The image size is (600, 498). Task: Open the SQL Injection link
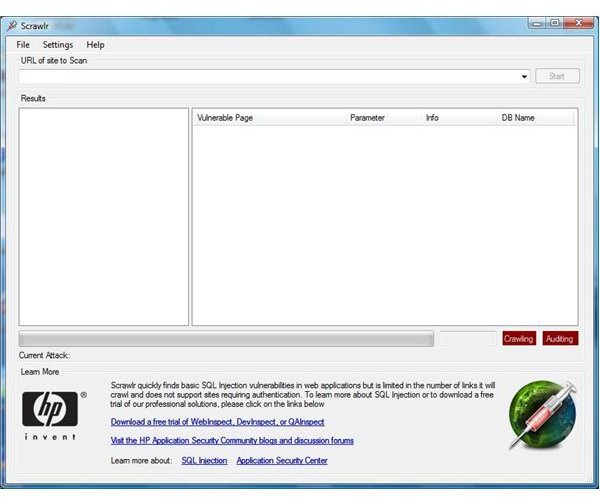click(204, 461)
